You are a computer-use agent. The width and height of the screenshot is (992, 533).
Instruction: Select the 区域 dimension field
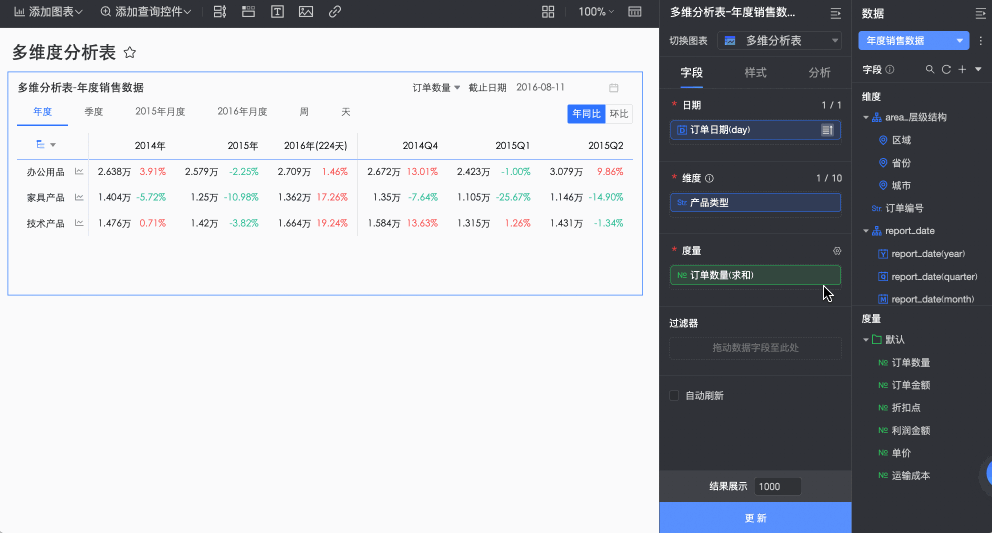pos(901,140)
